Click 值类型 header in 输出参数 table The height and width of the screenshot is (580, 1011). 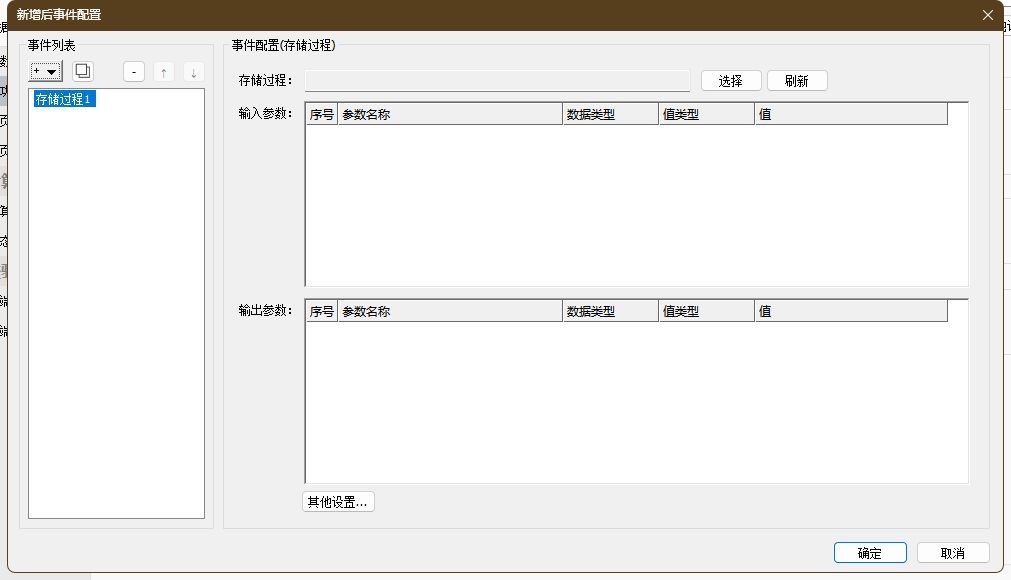click(706, 312)
